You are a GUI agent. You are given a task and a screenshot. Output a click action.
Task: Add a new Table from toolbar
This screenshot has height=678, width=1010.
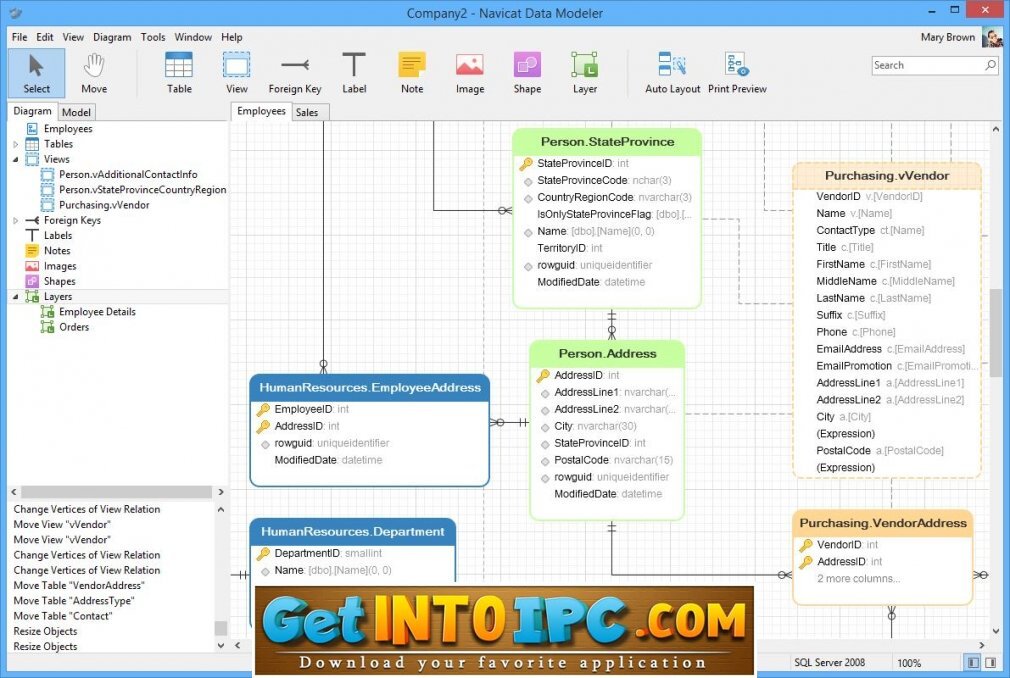(x=179, y=73)
